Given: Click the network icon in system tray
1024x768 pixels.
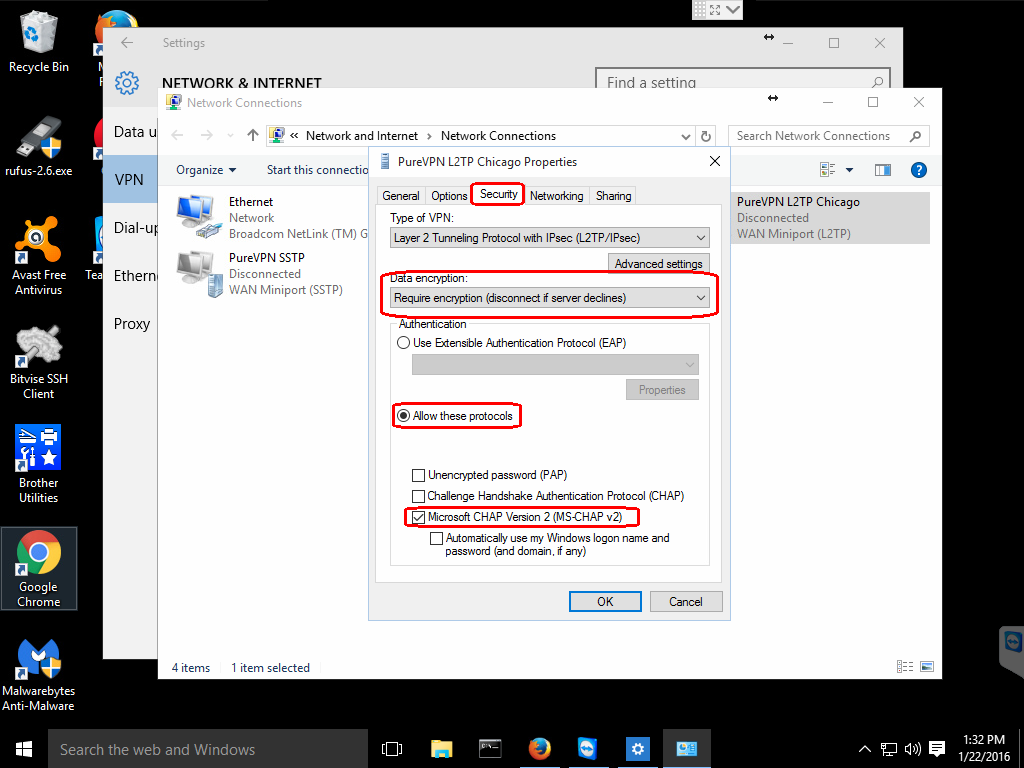Looking at the screenshot, I should click(x=888, y=748).
